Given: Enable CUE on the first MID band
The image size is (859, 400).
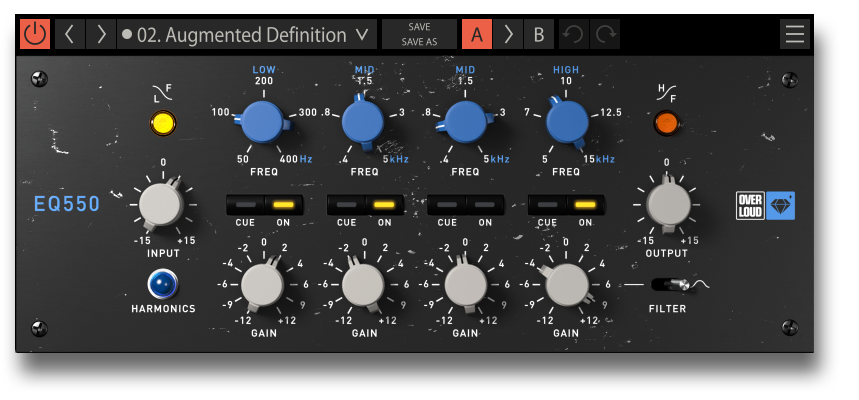Looking at the screenshot, I should point(346,205).
